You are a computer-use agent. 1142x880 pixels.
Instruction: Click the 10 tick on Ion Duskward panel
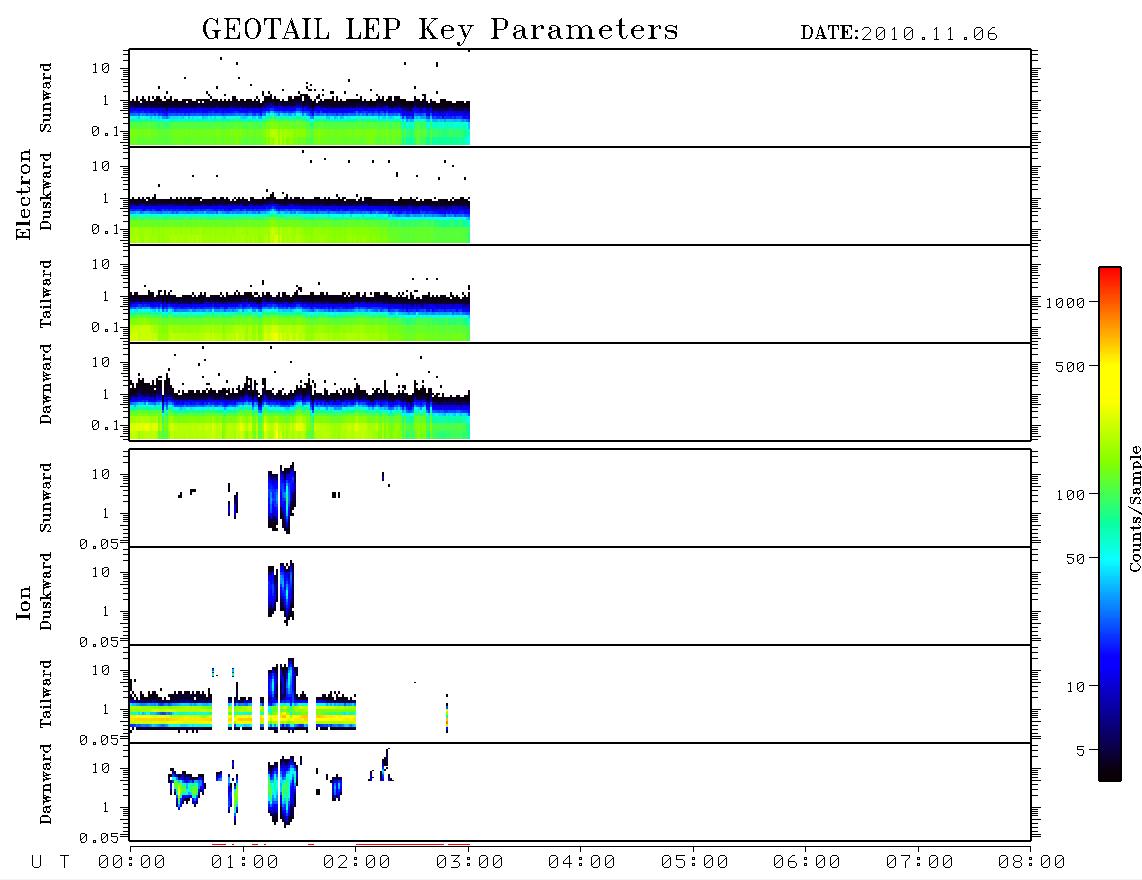101,573
